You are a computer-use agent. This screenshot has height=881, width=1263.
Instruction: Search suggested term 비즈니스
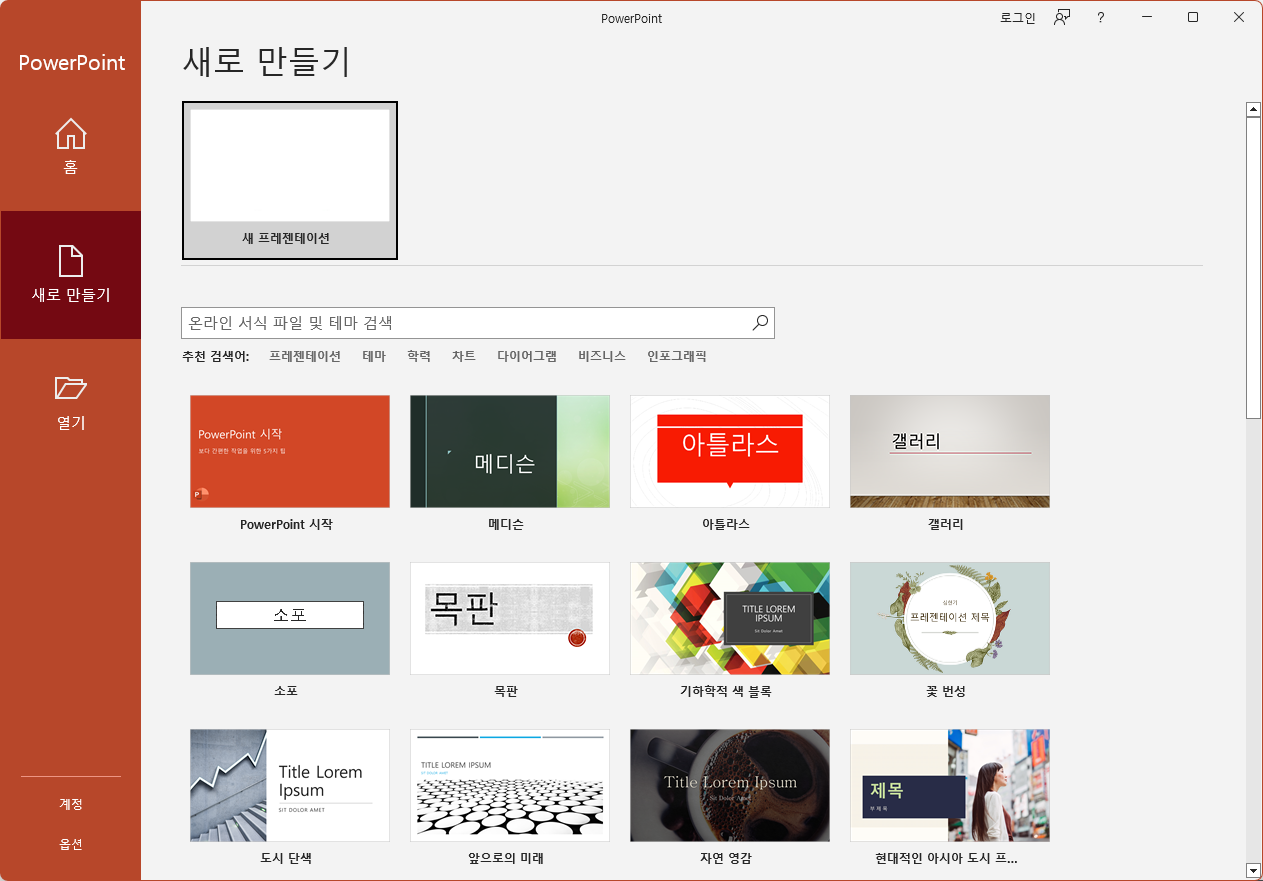click(x=602, y=356)
